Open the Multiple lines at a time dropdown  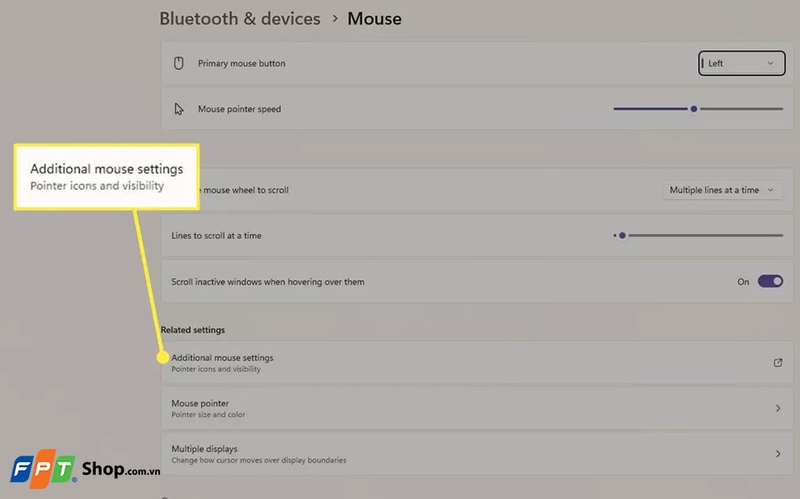coord(722,190)
